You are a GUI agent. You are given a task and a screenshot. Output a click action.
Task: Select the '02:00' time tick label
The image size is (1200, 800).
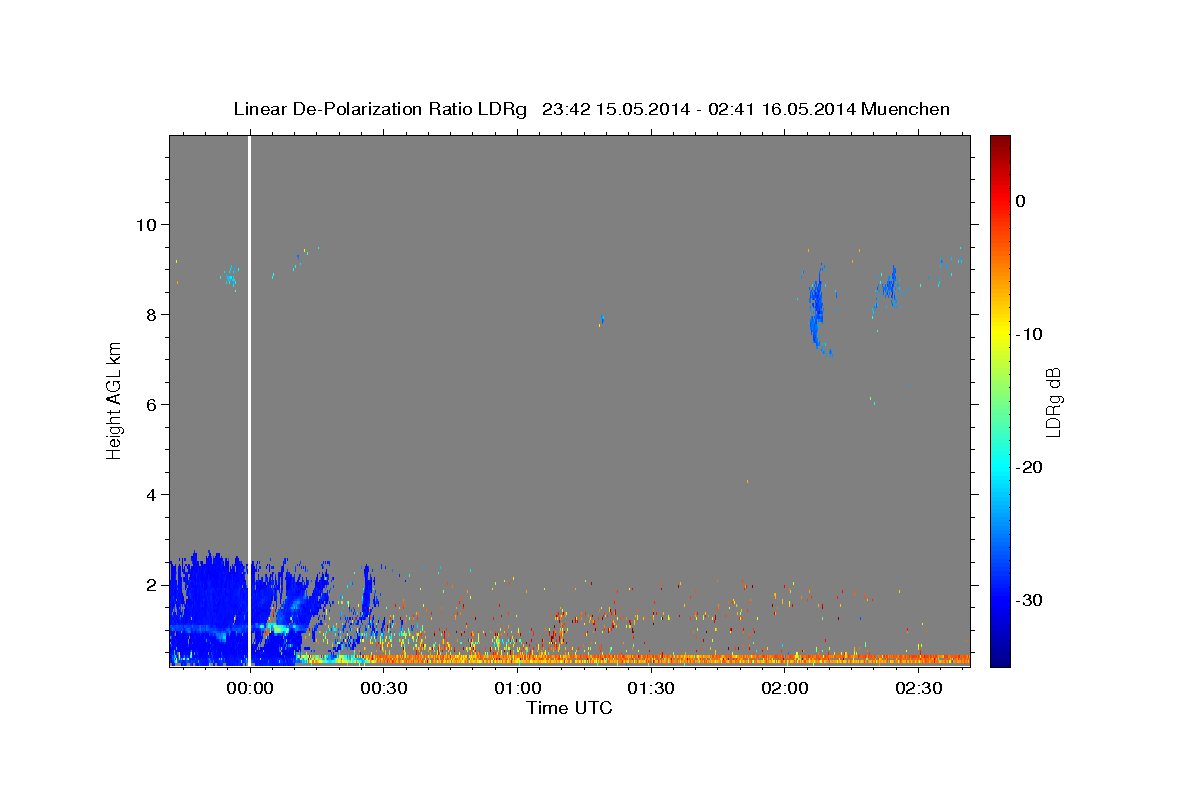[x=785, y=689]
